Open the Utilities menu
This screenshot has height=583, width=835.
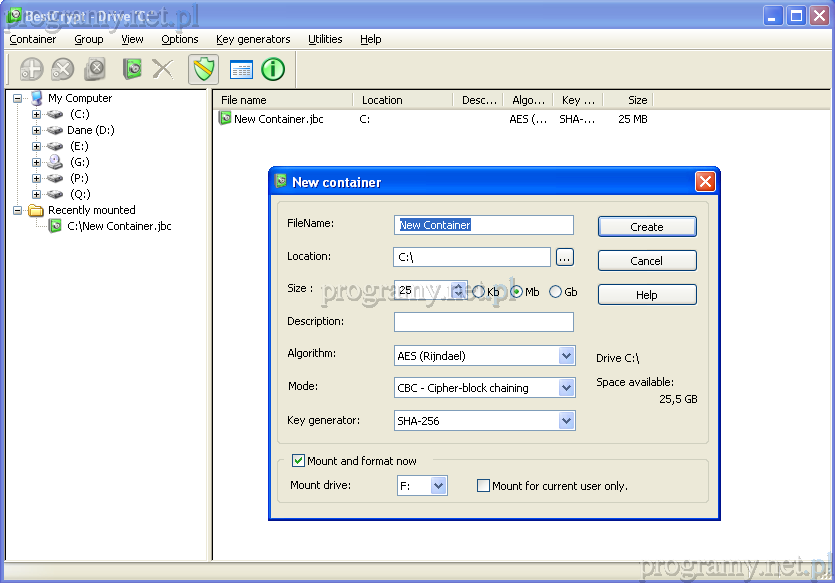coord(325,39)
